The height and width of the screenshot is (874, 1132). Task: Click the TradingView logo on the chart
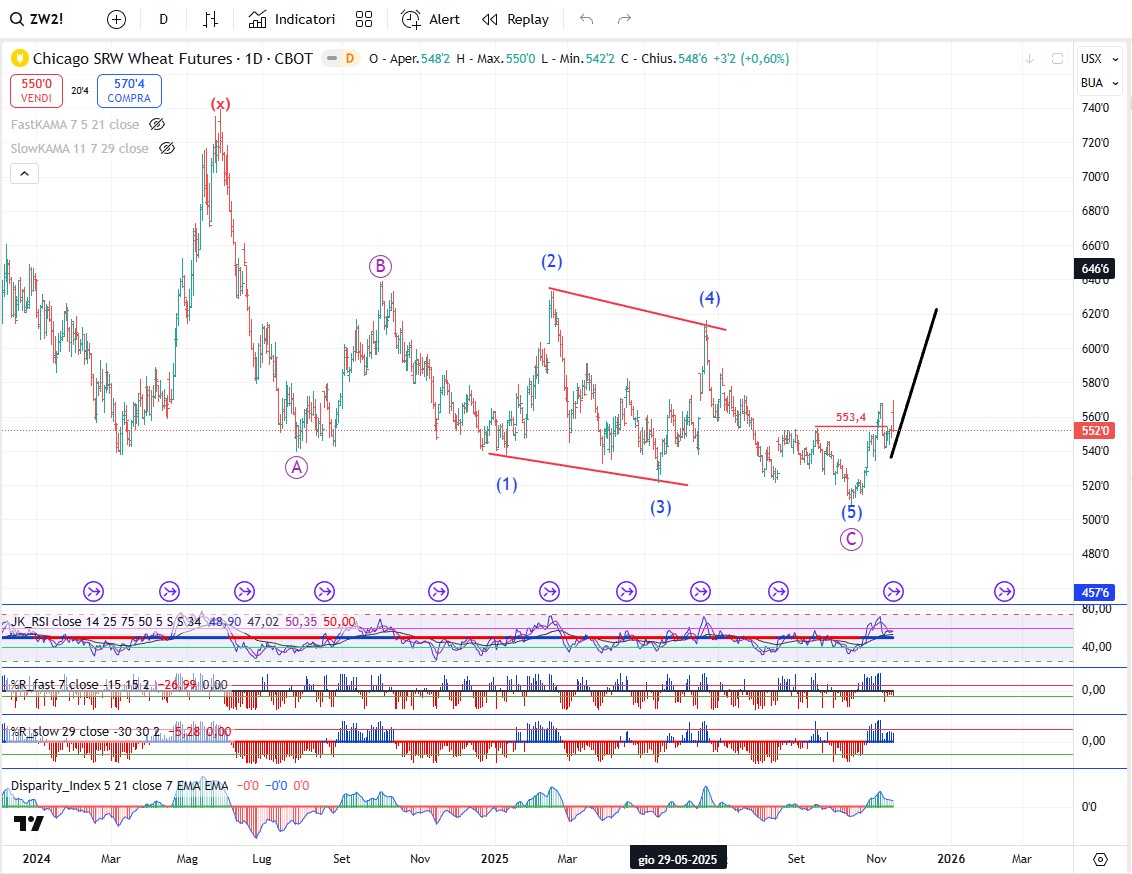click(28, 823)
